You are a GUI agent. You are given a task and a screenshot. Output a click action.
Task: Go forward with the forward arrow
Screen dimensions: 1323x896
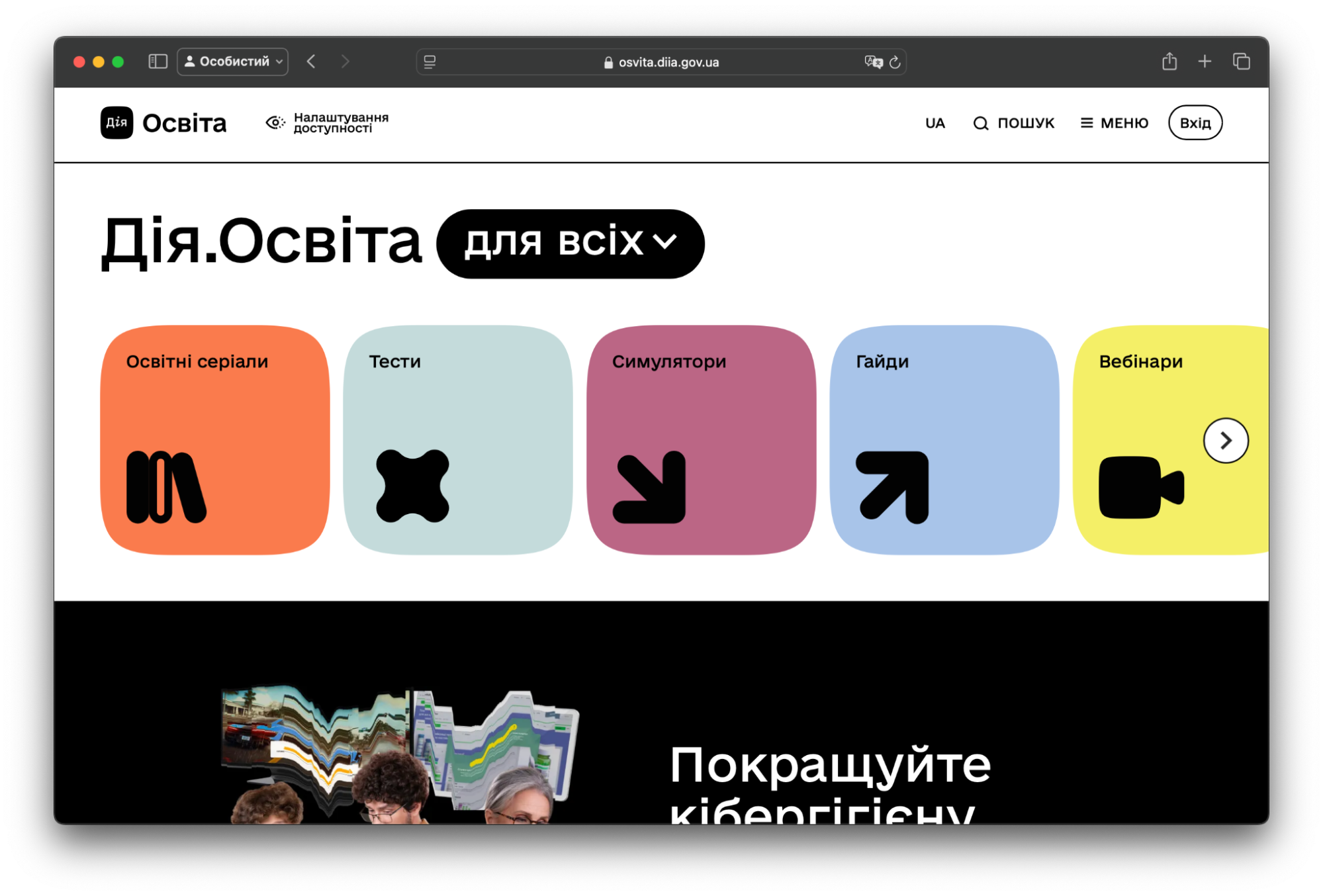click(345, 62)
